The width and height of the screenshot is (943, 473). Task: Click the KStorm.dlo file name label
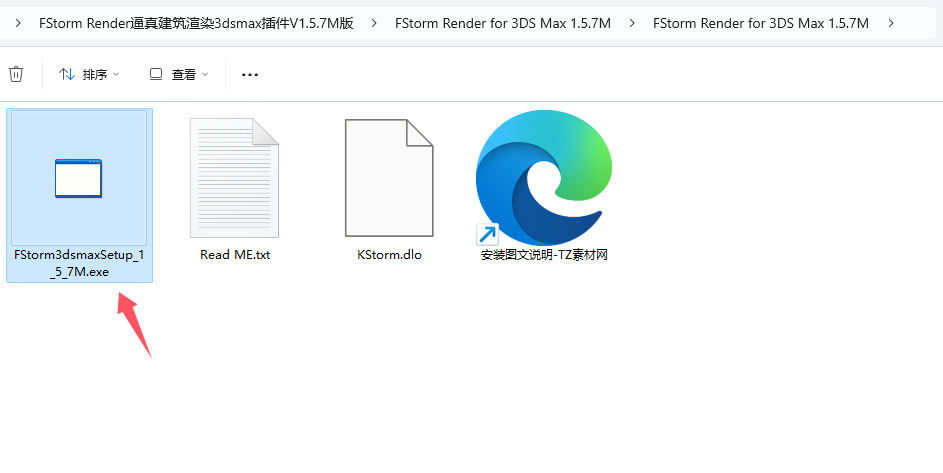click(x=389, y=255)
